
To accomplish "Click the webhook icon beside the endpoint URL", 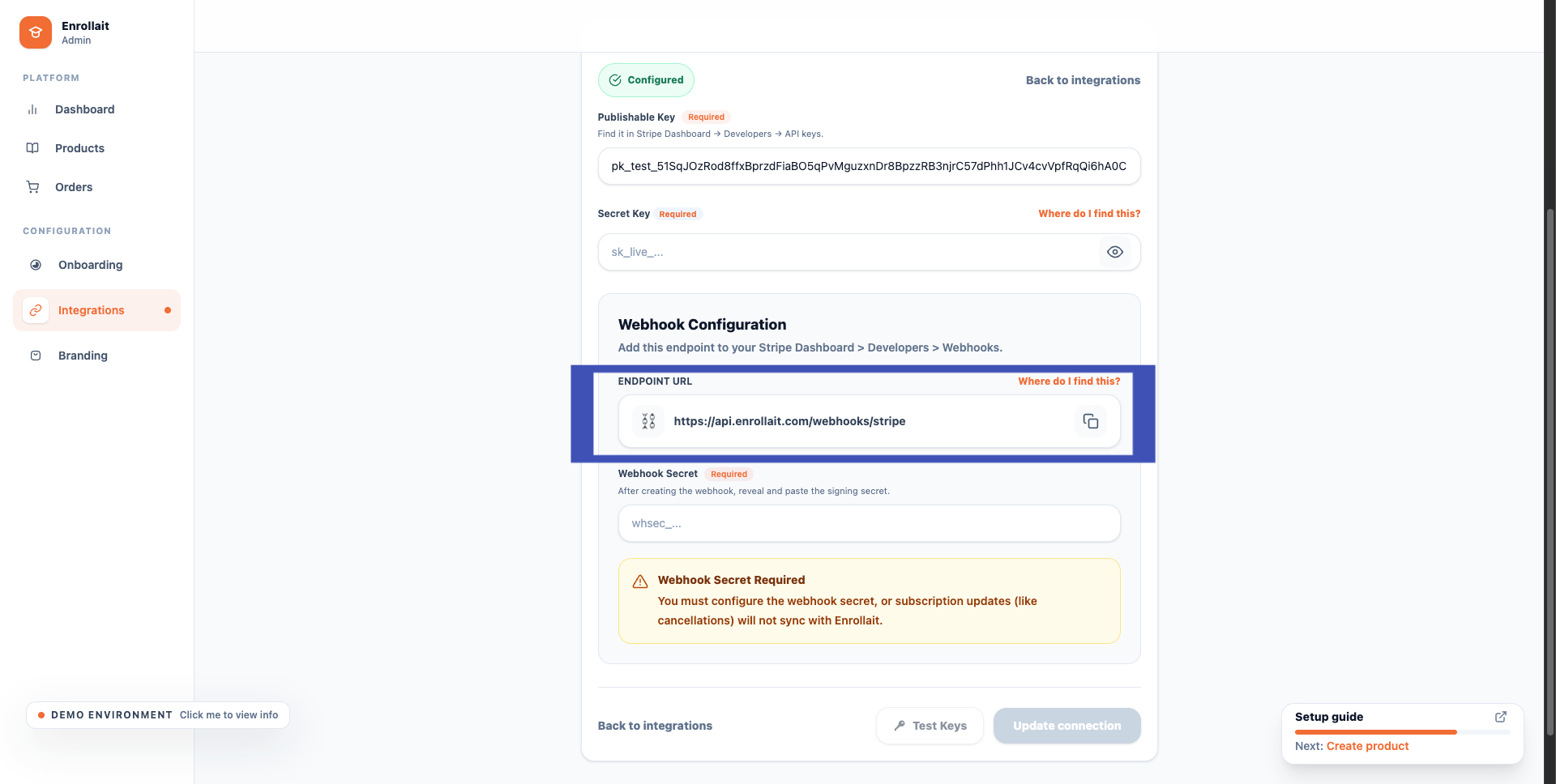I will coord(648,421).
